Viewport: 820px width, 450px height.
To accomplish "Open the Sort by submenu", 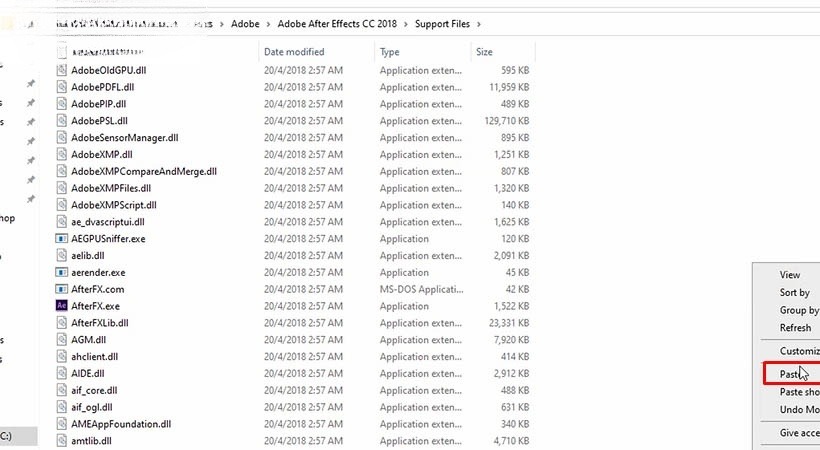I will (794, 292).
